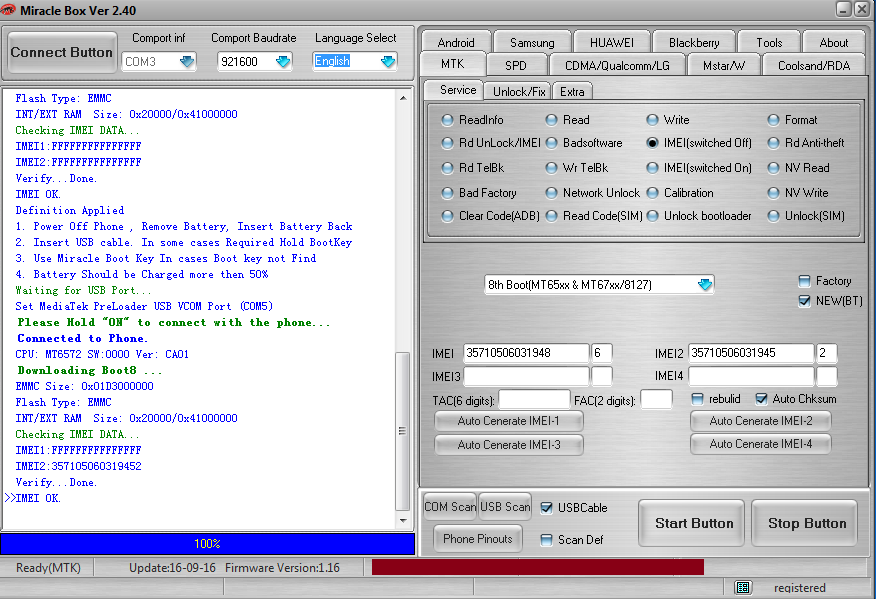876x599 pixels.
Task: Switch to the Blackberry tab
Action: [694, 42]
